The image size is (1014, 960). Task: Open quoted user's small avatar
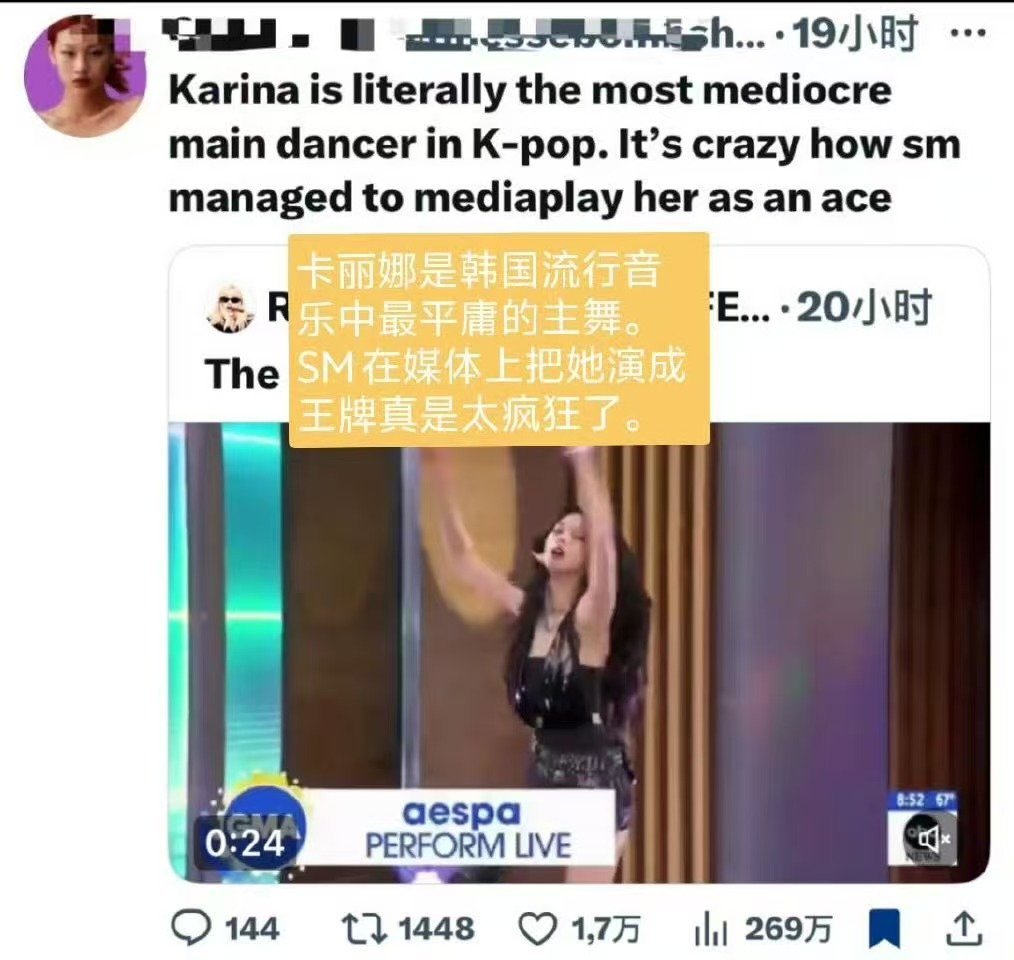(x=231, y=309)
